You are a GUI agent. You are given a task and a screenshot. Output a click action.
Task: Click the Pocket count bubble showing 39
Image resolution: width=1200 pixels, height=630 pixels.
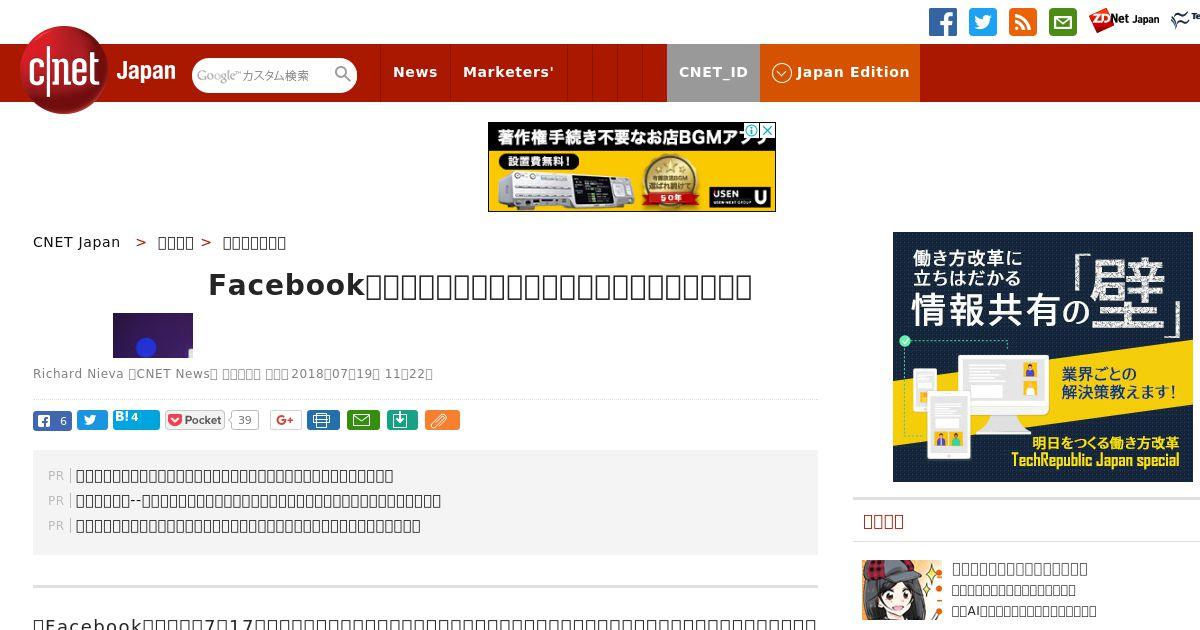click(x=245, y=420)
